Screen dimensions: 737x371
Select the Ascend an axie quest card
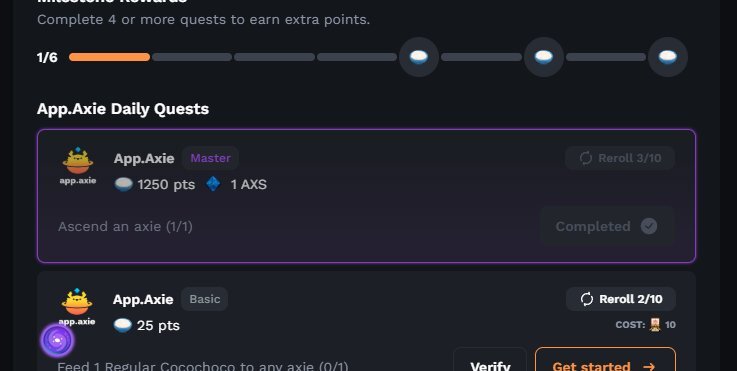click(366, 196)
